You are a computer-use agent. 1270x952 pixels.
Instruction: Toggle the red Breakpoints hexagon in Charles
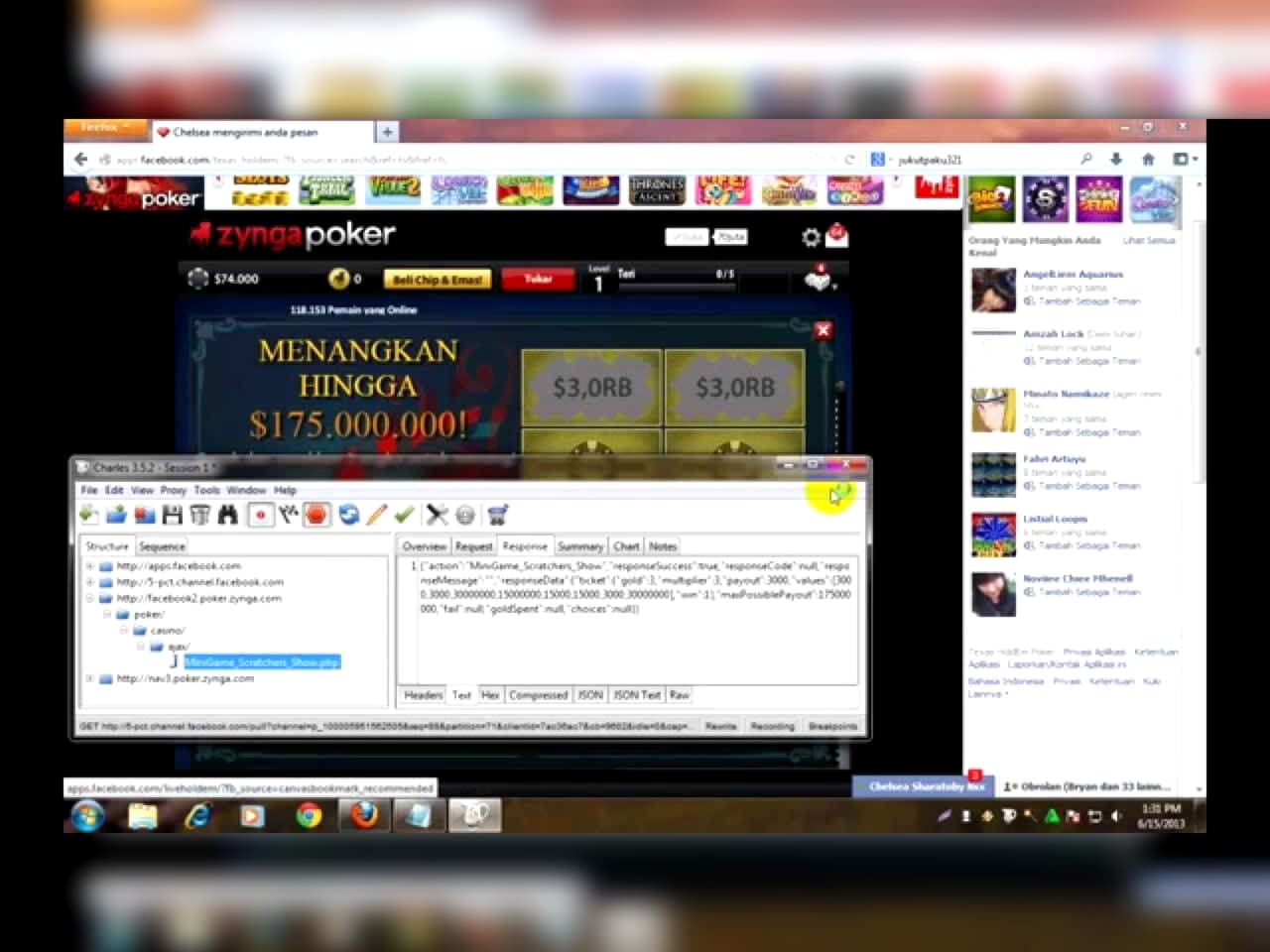(317, 515)
